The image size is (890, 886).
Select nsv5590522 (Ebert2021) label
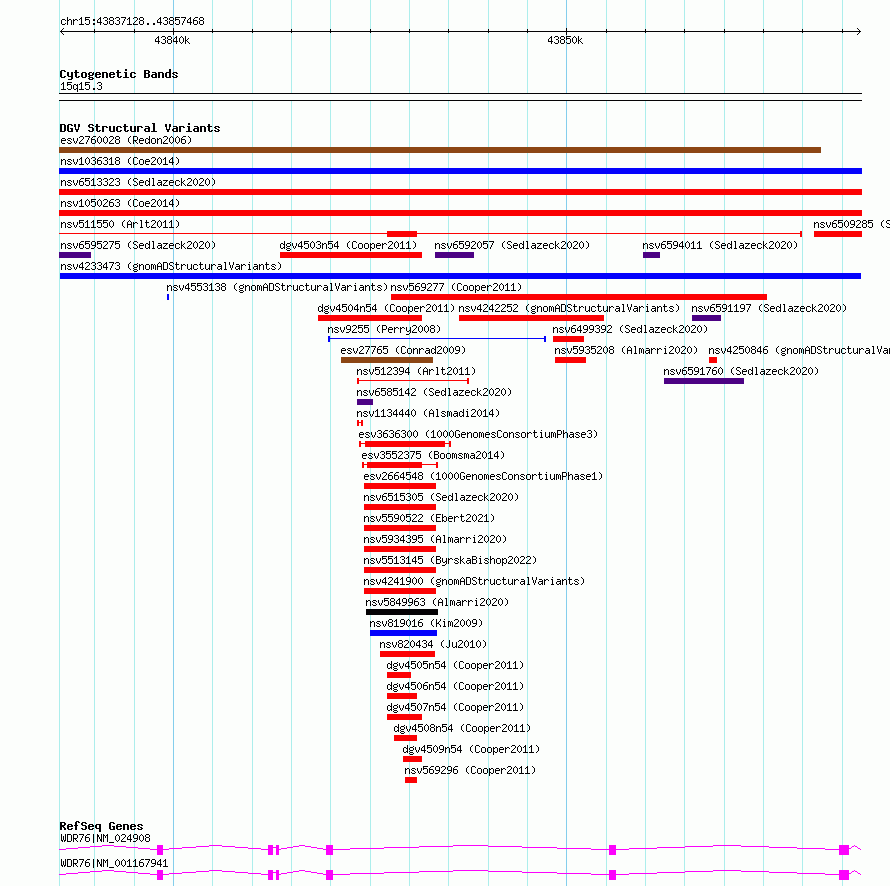click(429, 518)
